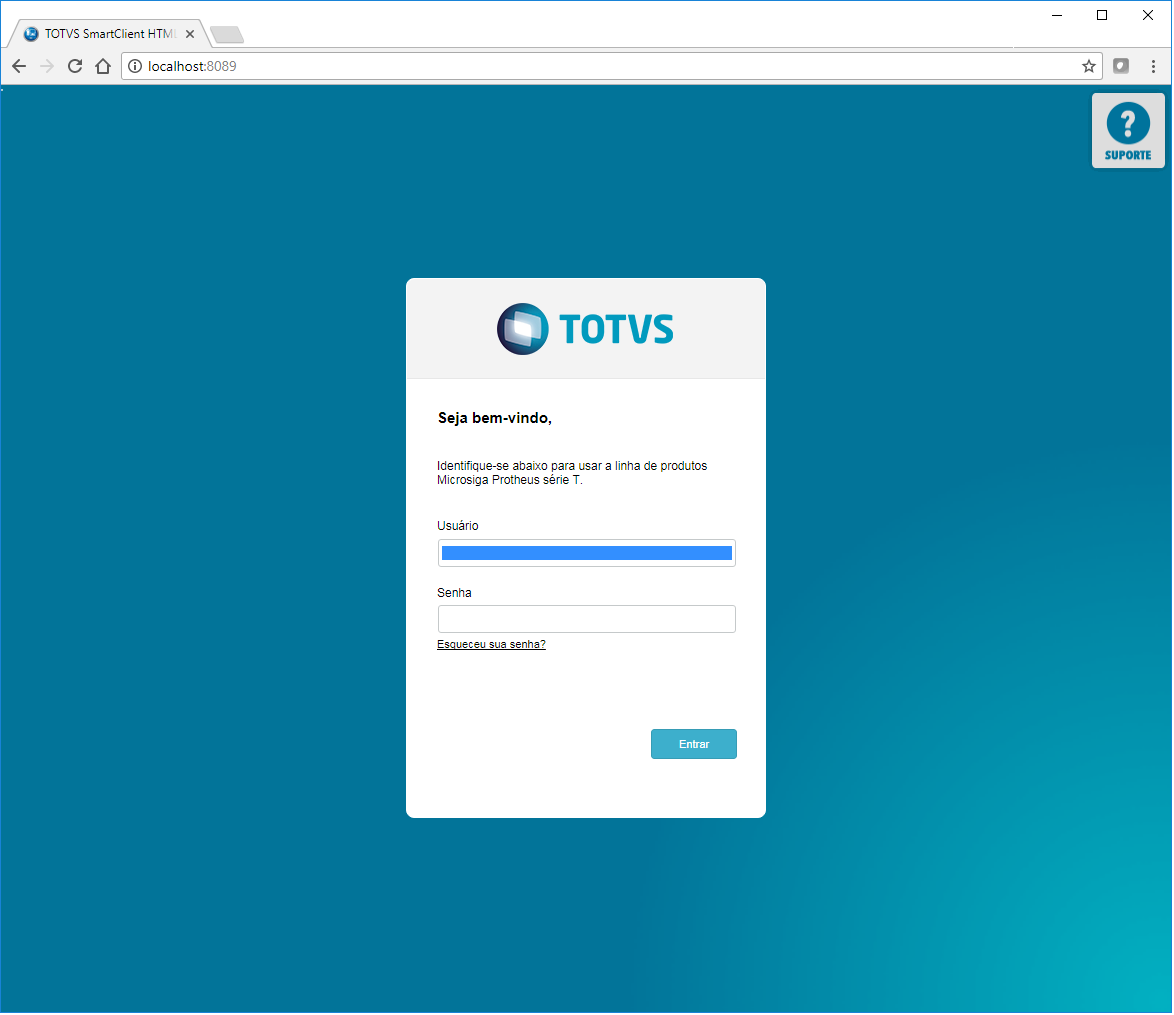Screen dimensions: 1174x1015
Task: Click the 'Seja bem-vindo,' heading
Action: point(495,418)
